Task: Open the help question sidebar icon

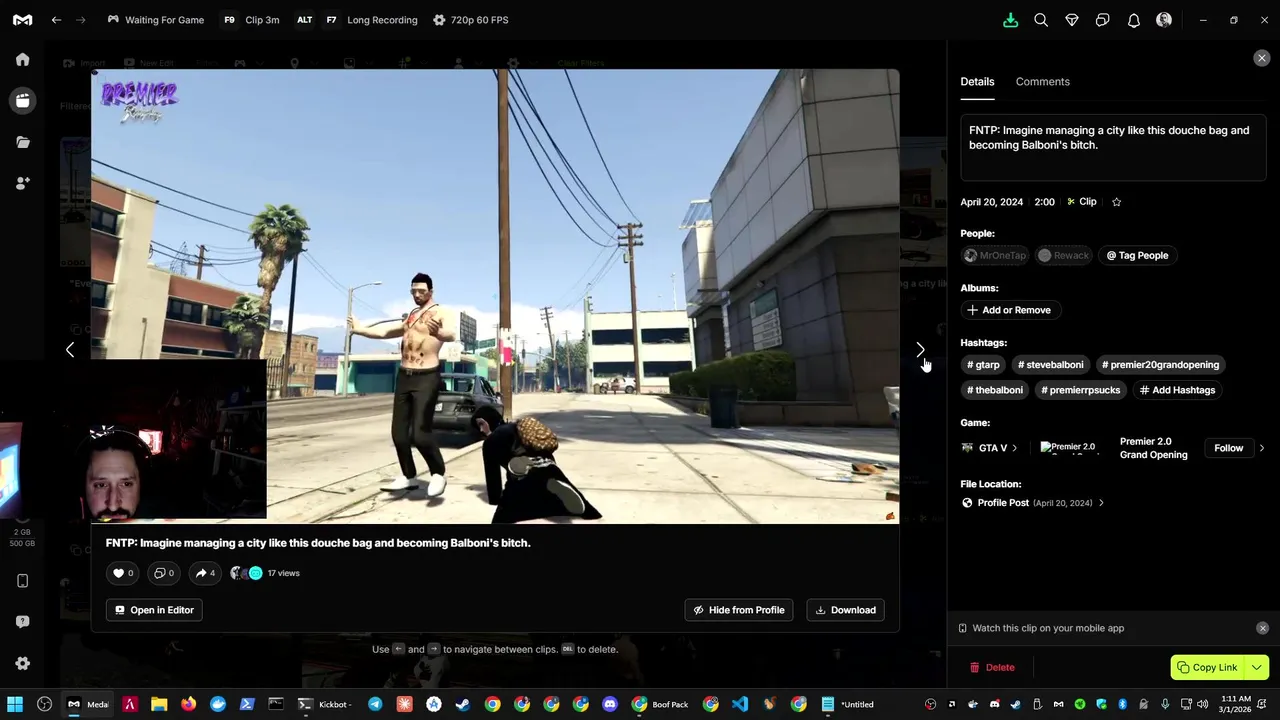Action: (22, 622)
